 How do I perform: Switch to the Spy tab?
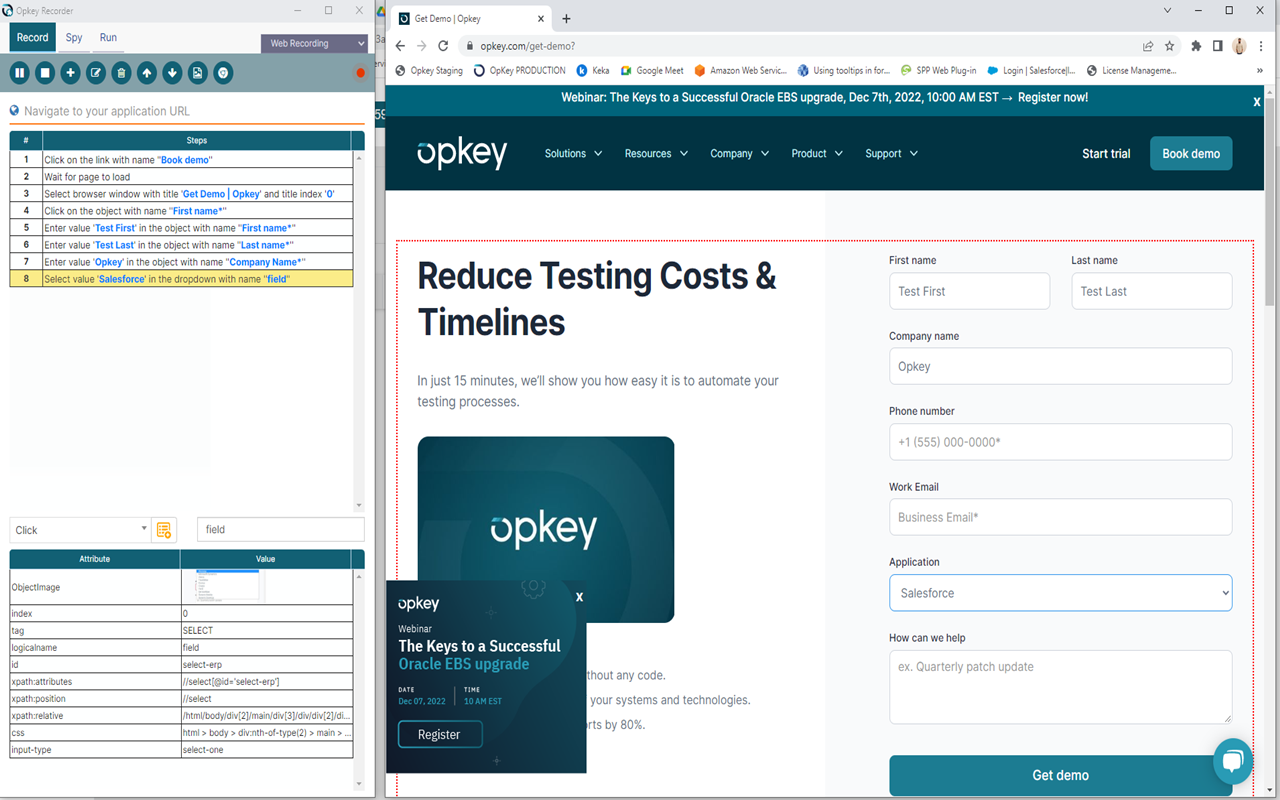73,37
